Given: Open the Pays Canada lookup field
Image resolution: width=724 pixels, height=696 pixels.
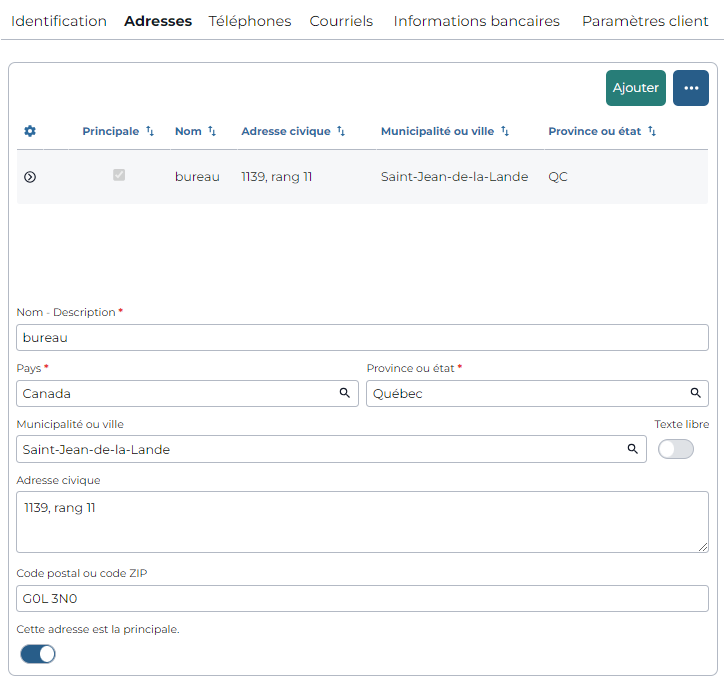Looking at the screenshot, I should (x=187, y=393).
